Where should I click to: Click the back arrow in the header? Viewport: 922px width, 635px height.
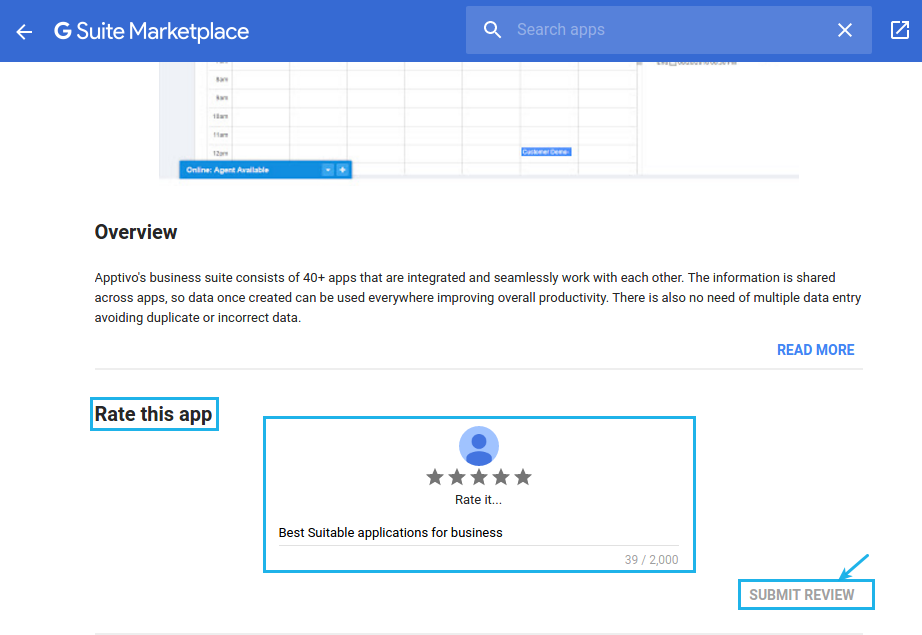tap(24, 31)
